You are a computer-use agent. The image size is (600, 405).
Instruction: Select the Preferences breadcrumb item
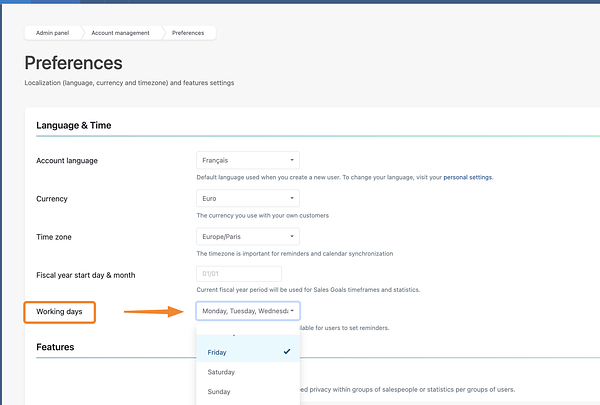pos(187,33)
